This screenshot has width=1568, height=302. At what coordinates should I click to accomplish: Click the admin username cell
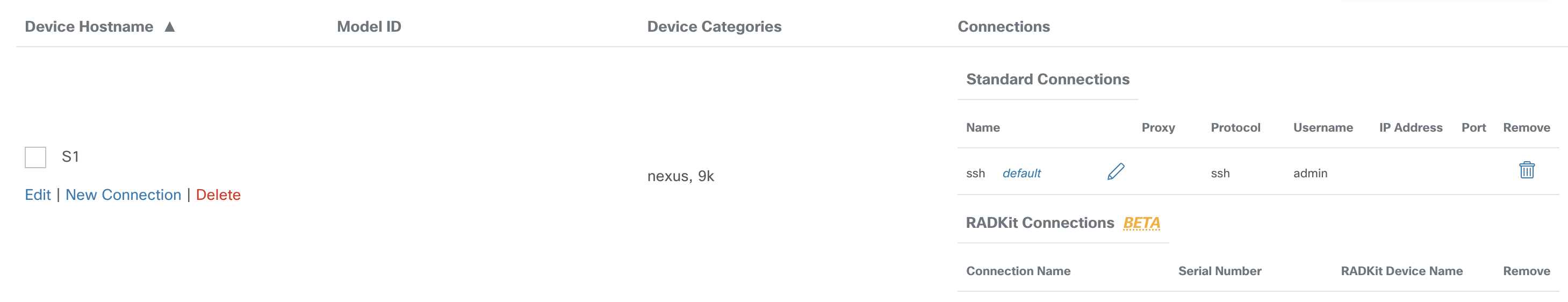pyautogui.click(x=1310, y=174)
